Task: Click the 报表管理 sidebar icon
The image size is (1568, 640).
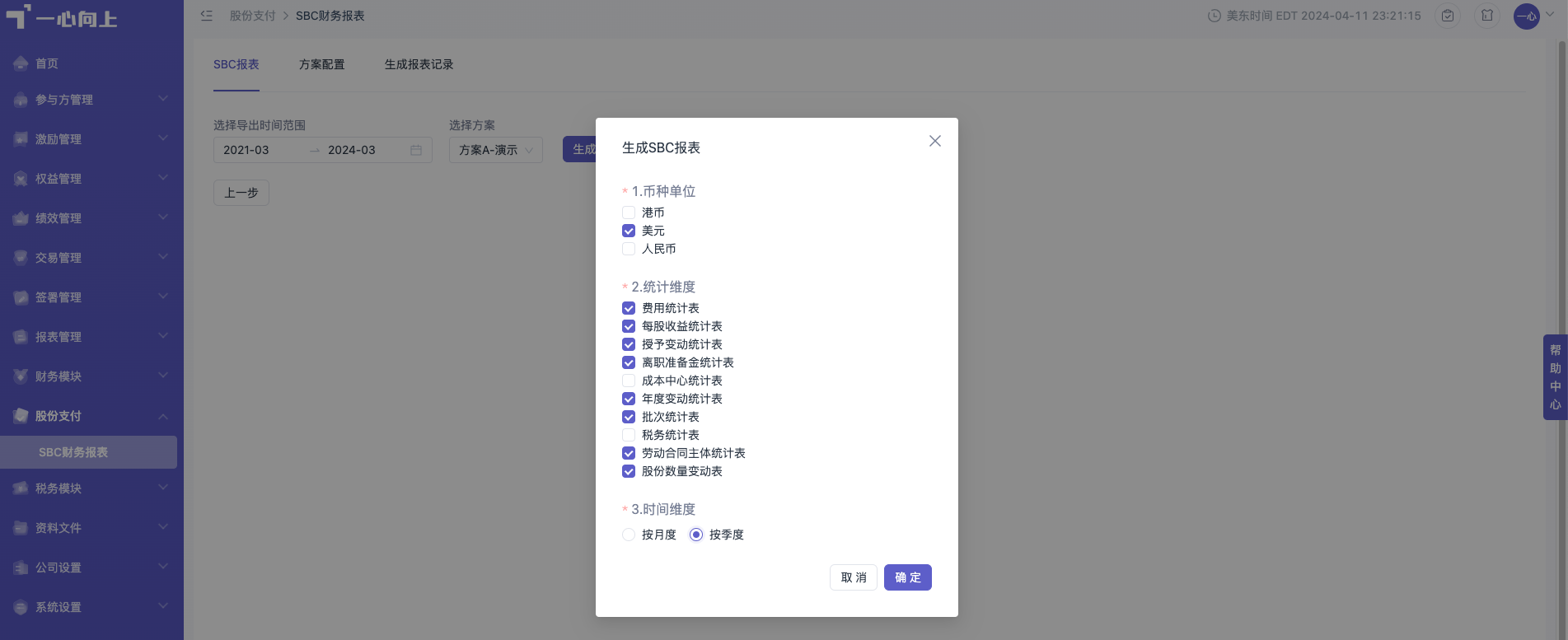Action: (x=21, y=337)
